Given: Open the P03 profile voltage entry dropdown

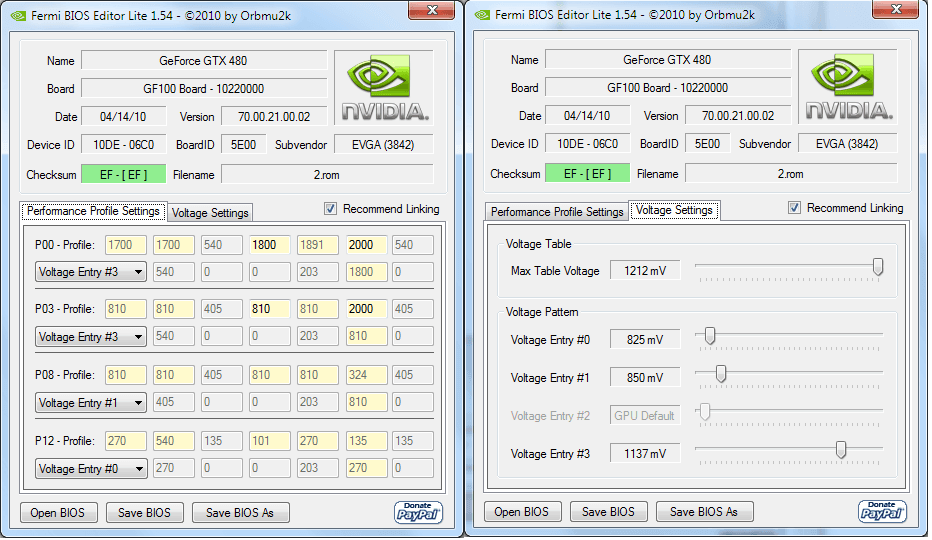Looking at the screenshot, I should [x=91, y=337].
